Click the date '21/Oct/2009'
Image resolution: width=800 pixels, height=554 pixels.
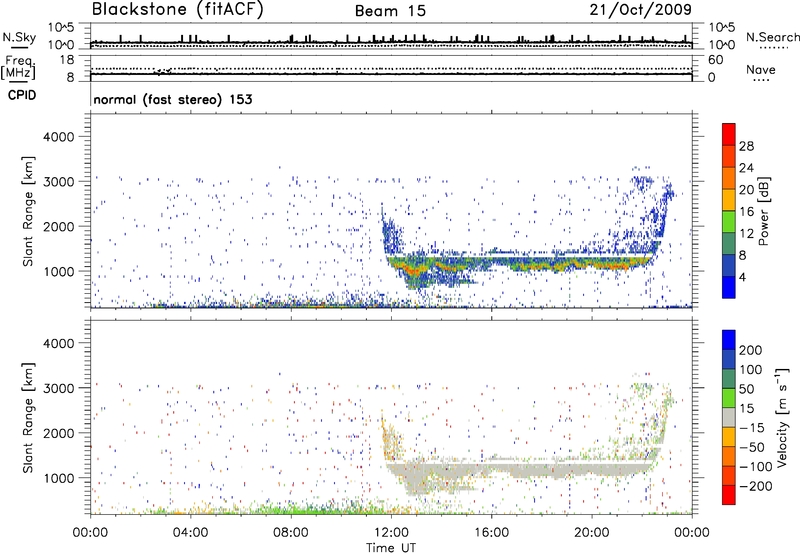[x=640, y=10]
